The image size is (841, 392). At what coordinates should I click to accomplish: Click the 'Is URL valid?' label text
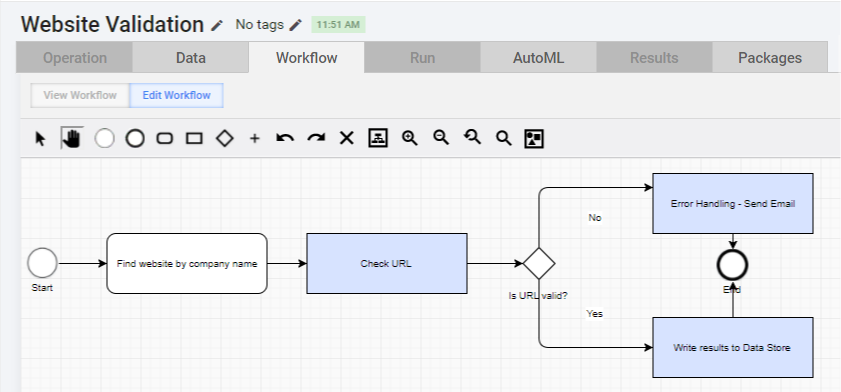click(x=538, y=295)
